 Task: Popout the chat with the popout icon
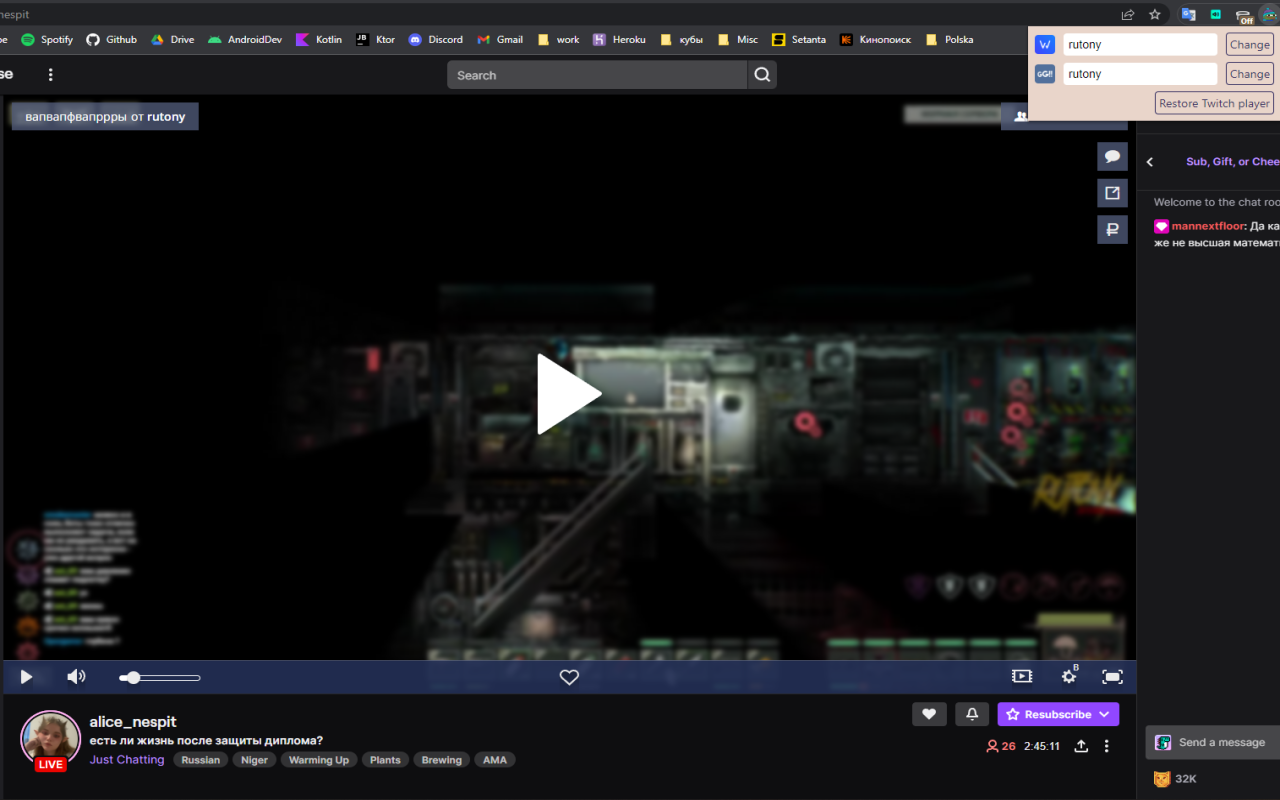click(1113, 192)
